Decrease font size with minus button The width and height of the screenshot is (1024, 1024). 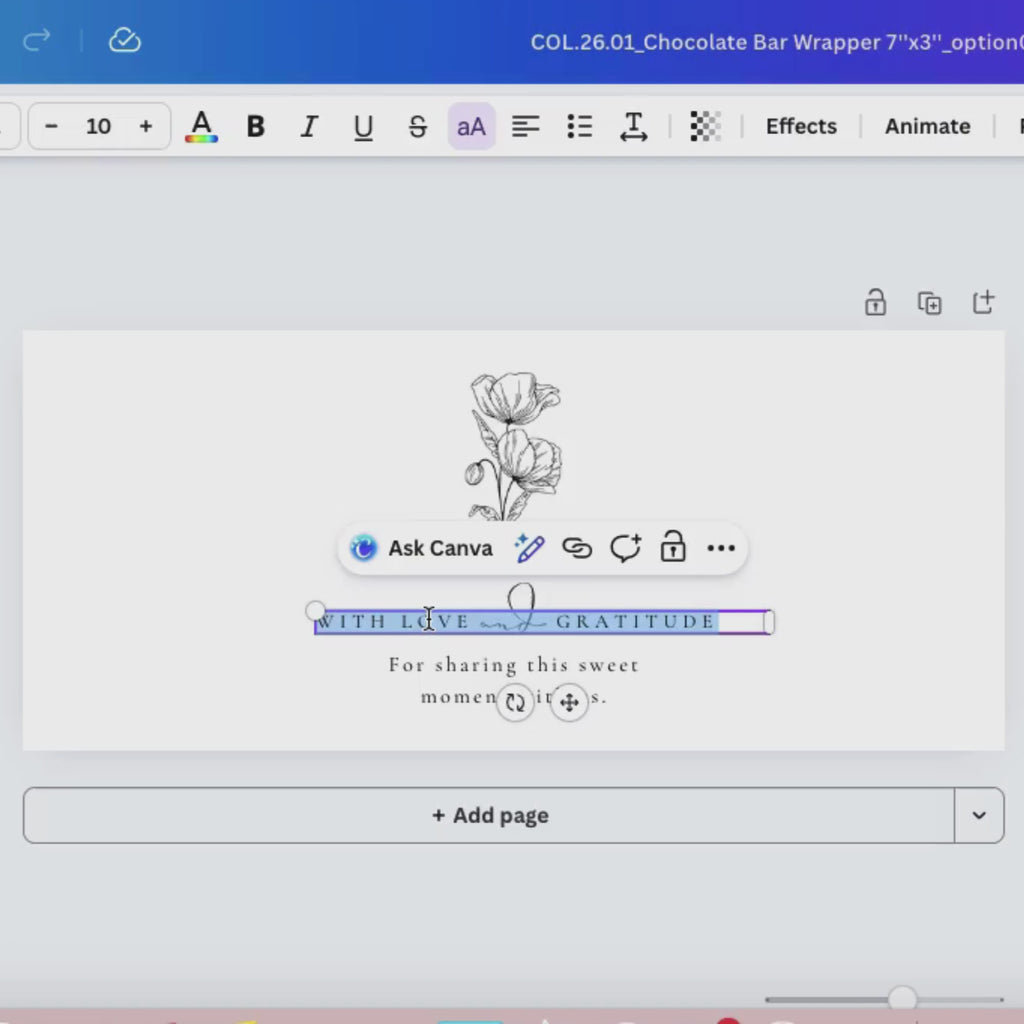point(52,126)
